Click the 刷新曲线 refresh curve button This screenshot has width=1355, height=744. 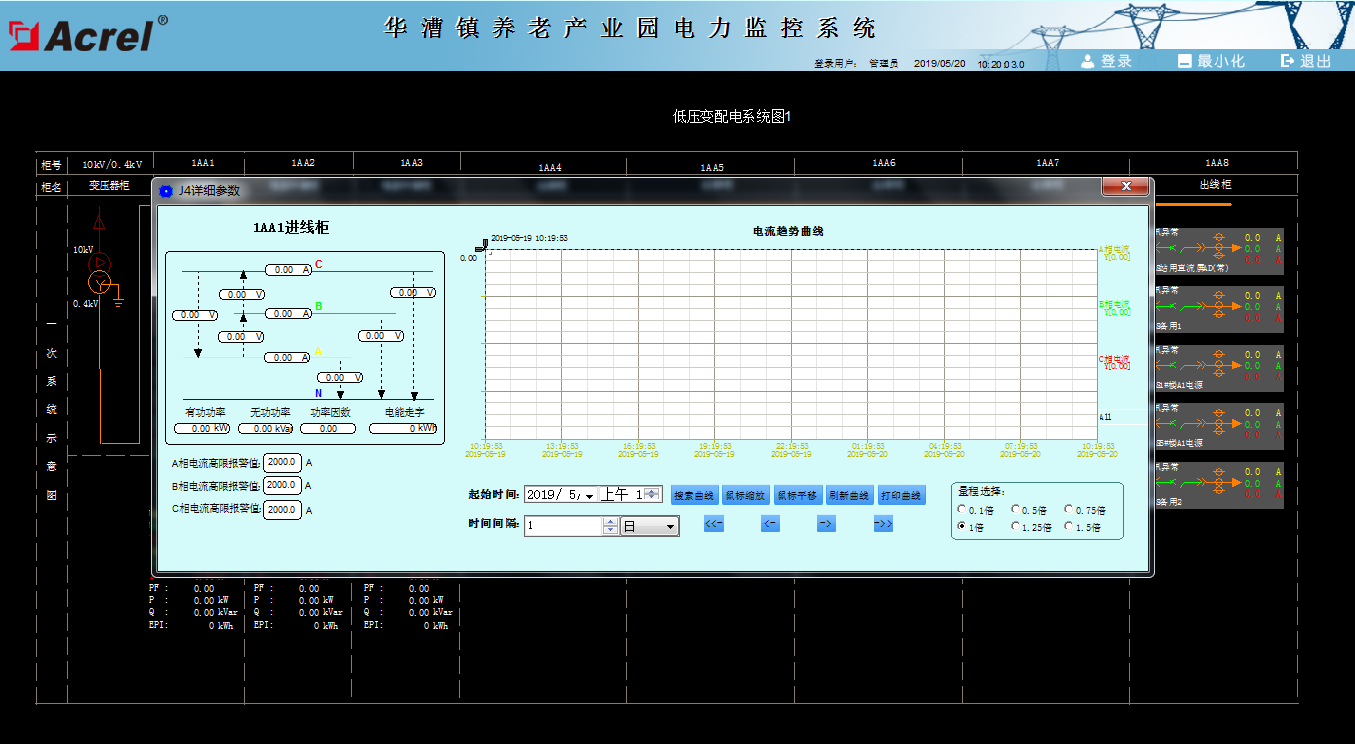click(x=850, y=495)
